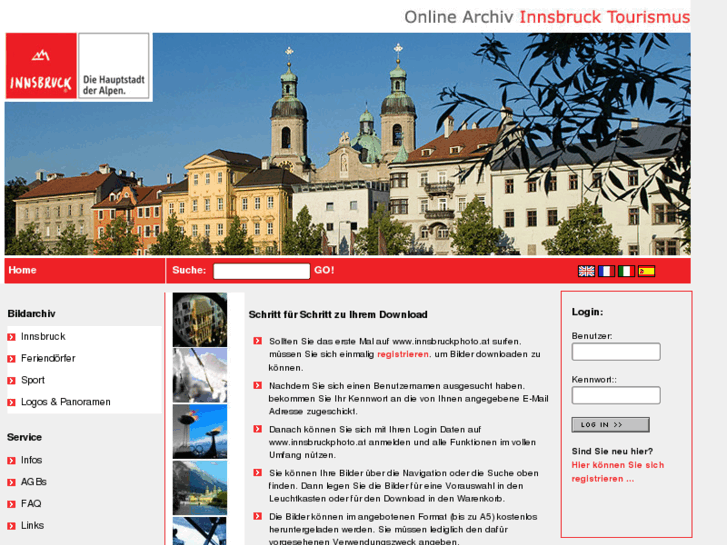The image size is (727, 545).
Task: Click bullet arrow beside 'Nachdem Sie sich einen'
Action: click(x=258, y=385)
